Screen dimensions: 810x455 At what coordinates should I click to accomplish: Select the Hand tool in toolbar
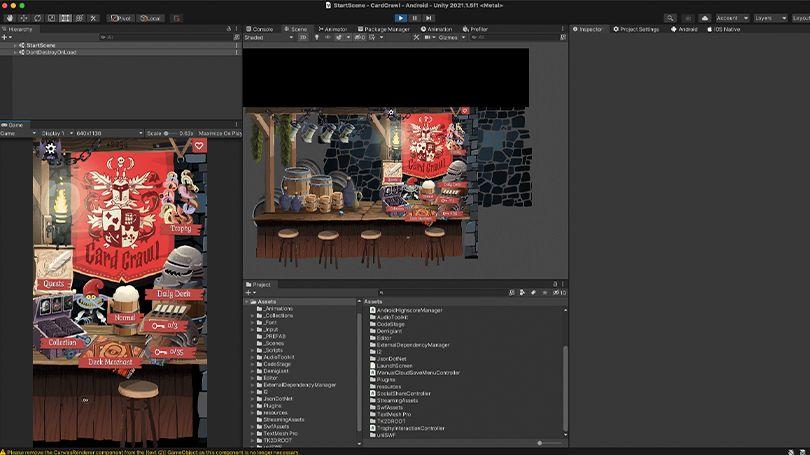click(10, 18)
